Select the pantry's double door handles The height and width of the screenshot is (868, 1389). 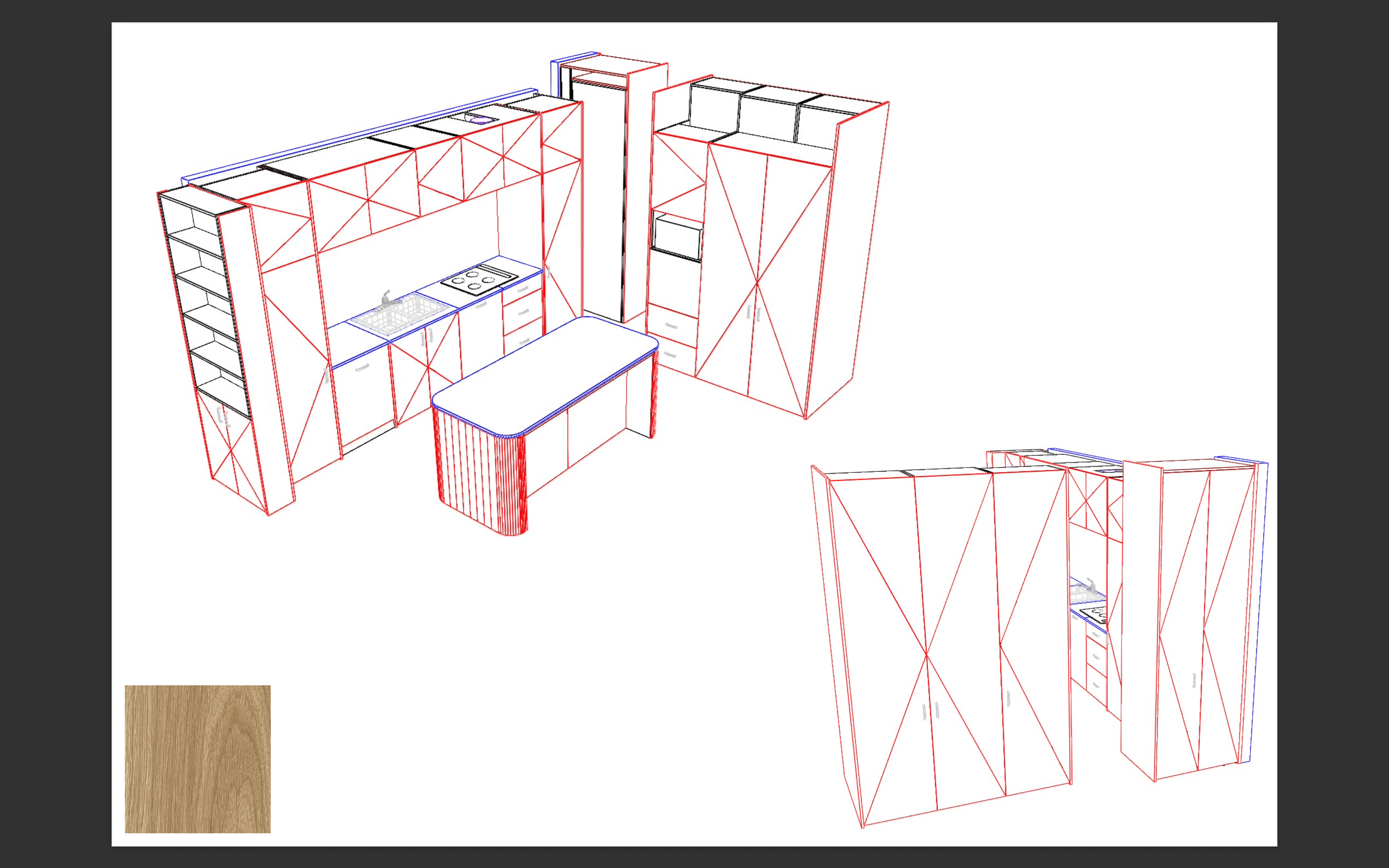coord(753,313)
